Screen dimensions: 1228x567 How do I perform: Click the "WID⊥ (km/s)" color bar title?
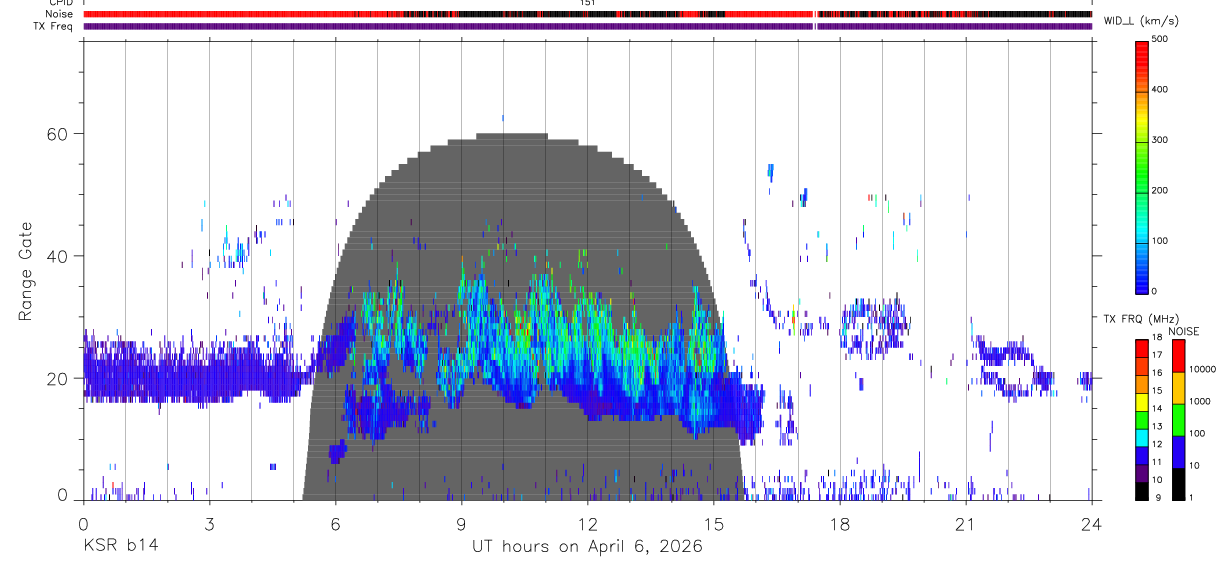coord(1139,21)
